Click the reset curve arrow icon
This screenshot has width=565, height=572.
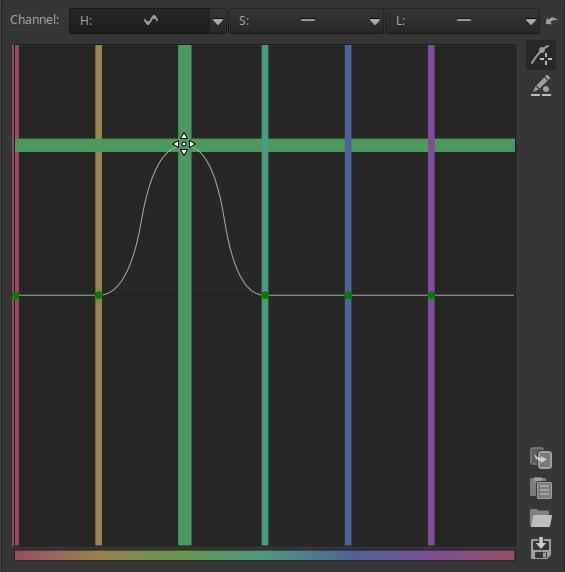point(552,21)
